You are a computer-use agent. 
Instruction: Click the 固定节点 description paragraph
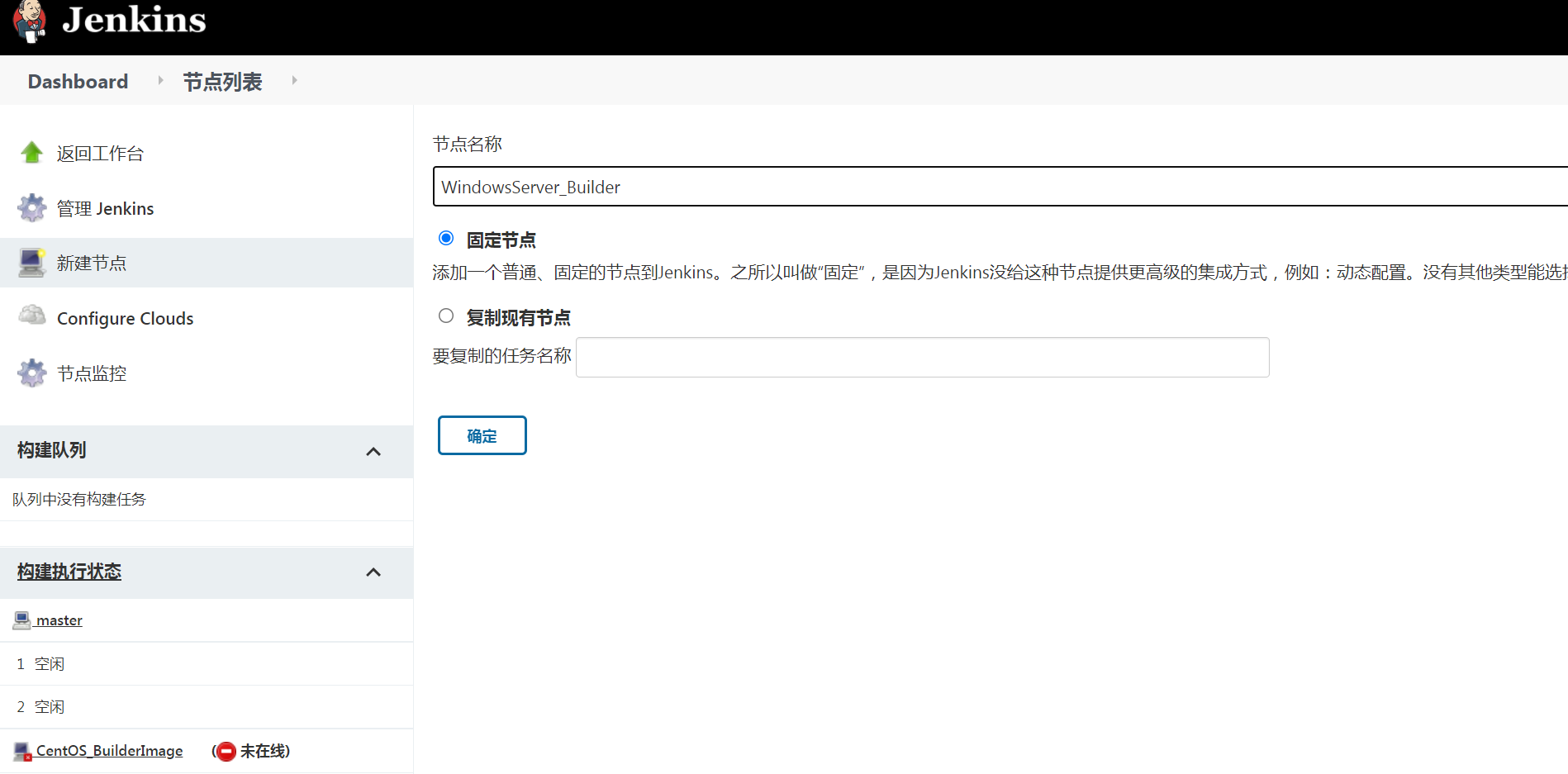click(1000, 273)
